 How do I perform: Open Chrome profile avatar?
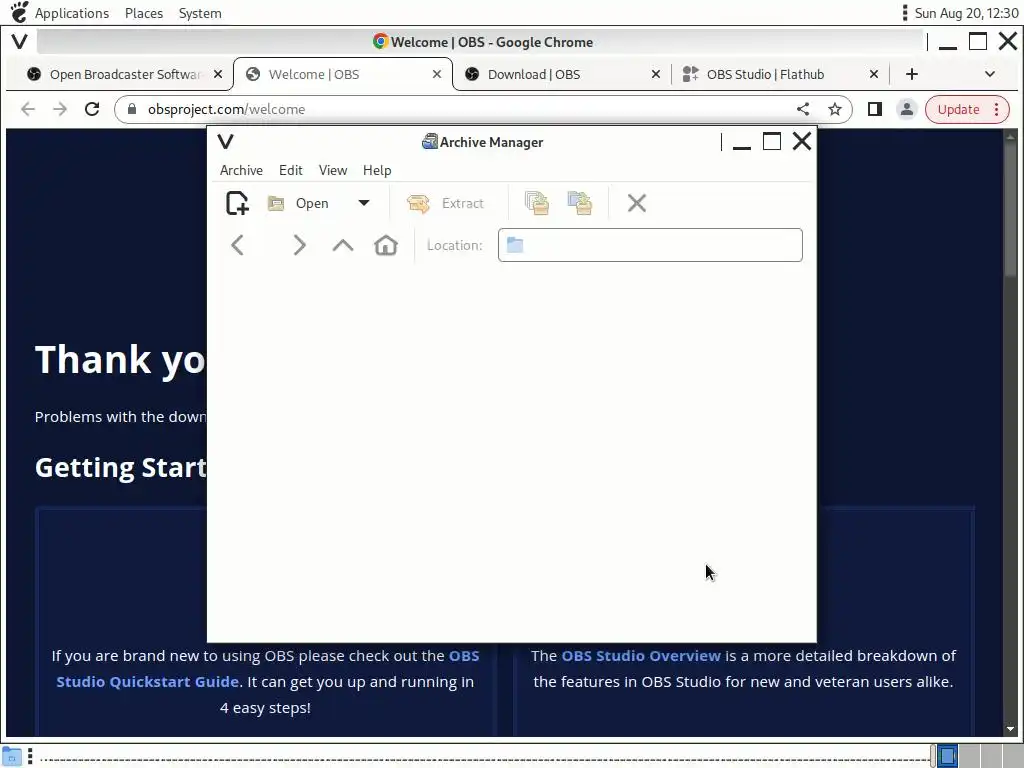point(906,109)
